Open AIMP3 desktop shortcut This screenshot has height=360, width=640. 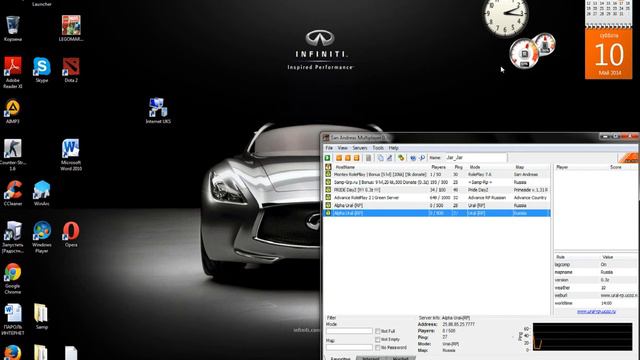tap(13, 111)
